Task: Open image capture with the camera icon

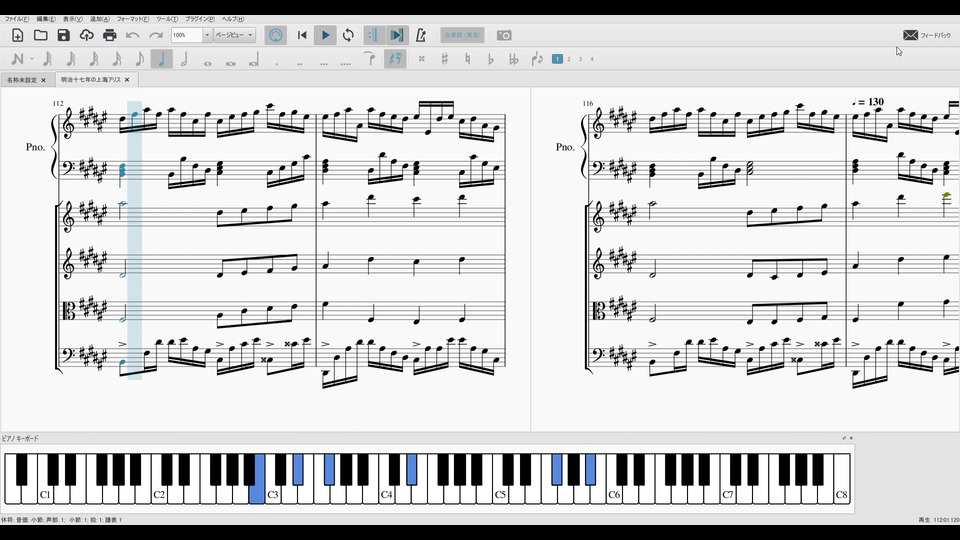Action: (x=504, y=35)
